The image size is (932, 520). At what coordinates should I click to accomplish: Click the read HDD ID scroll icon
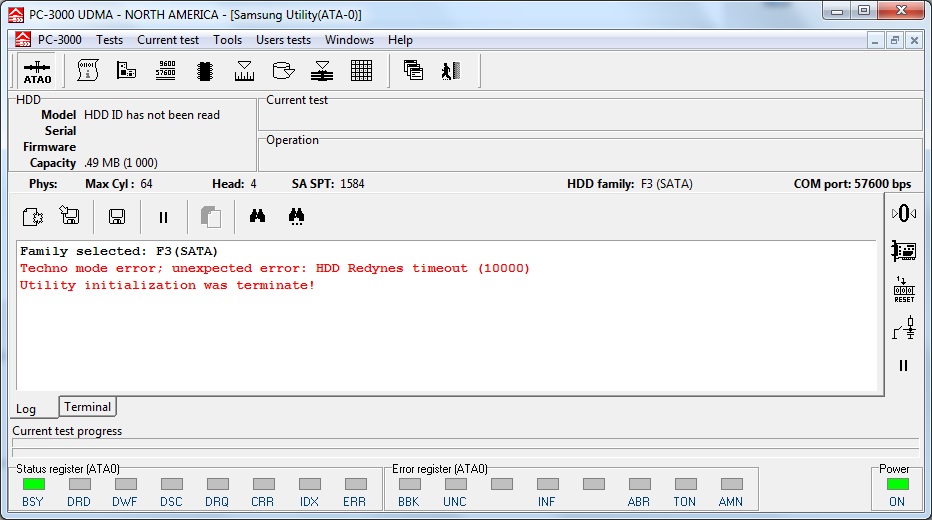tap(87, 71)
